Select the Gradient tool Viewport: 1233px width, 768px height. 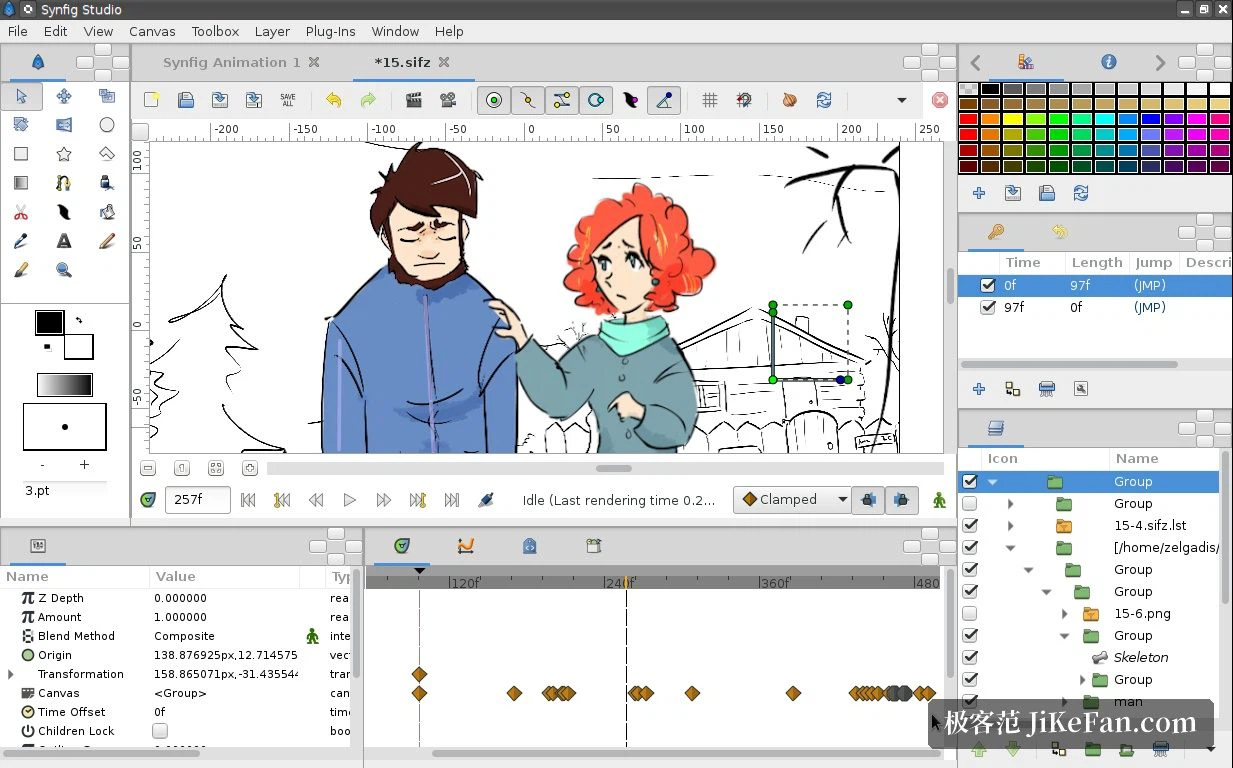[21, 183]
